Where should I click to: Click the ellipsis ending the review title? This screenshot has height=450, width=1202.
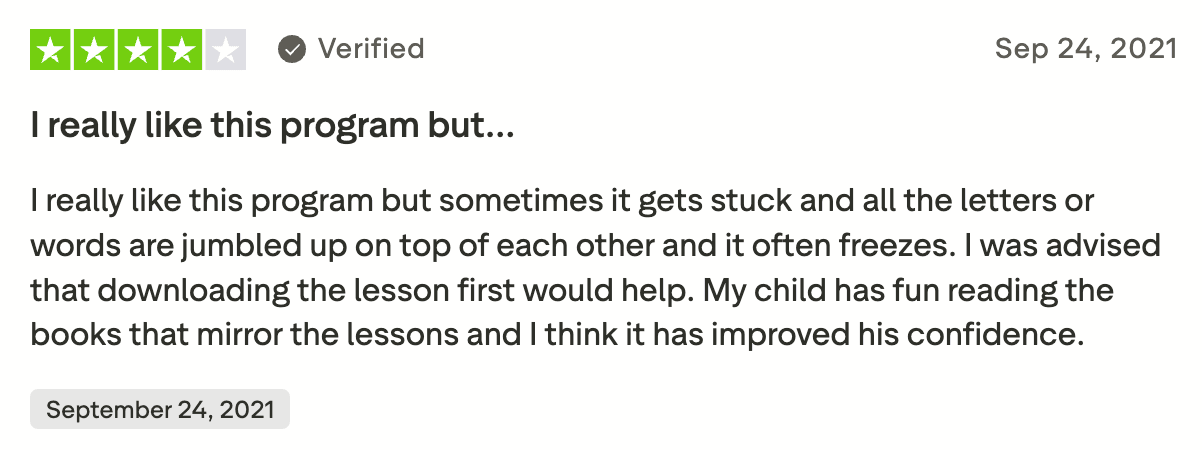click(502, 128)
